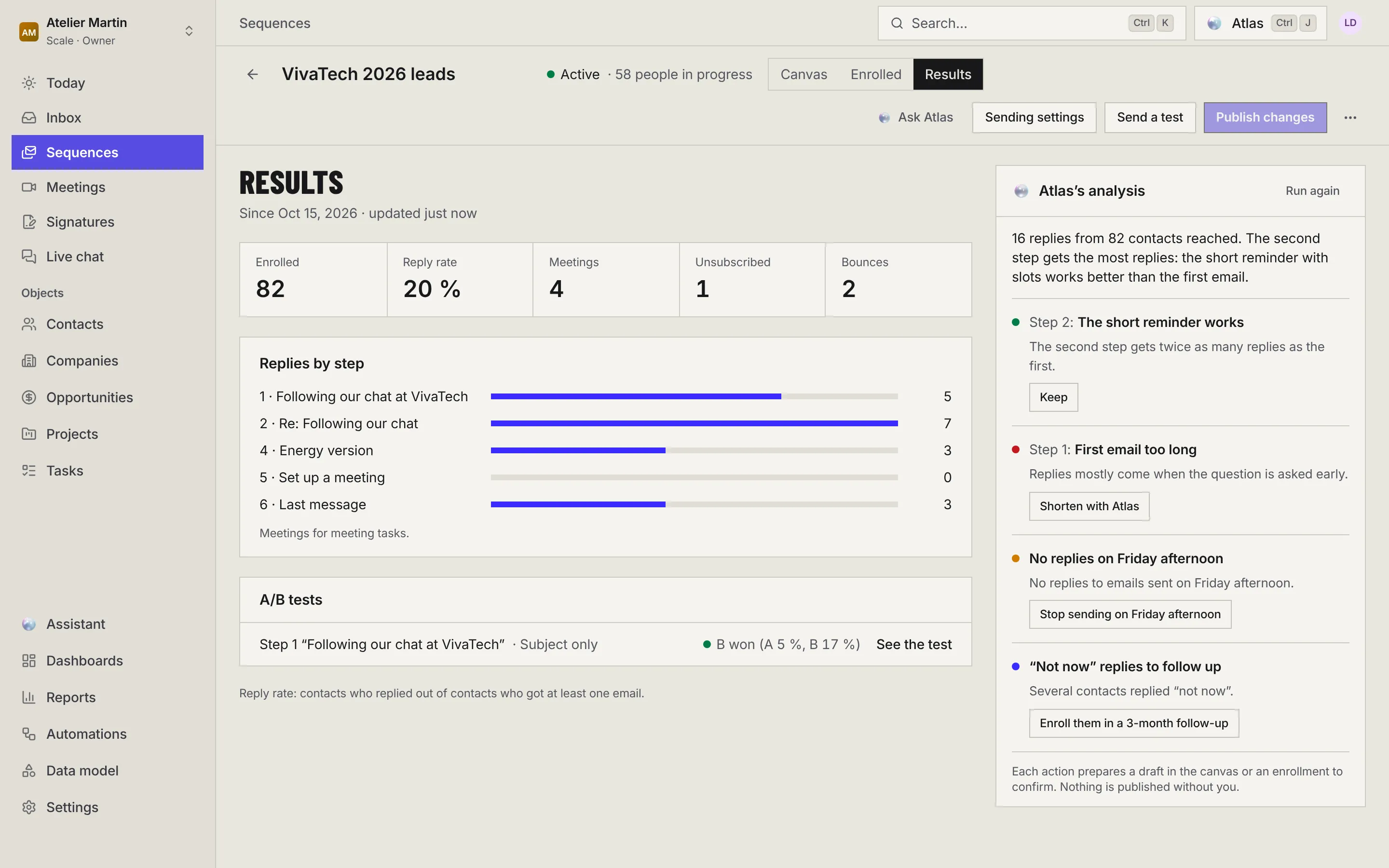Click the Meetings 4 stat card

point(606,280)
